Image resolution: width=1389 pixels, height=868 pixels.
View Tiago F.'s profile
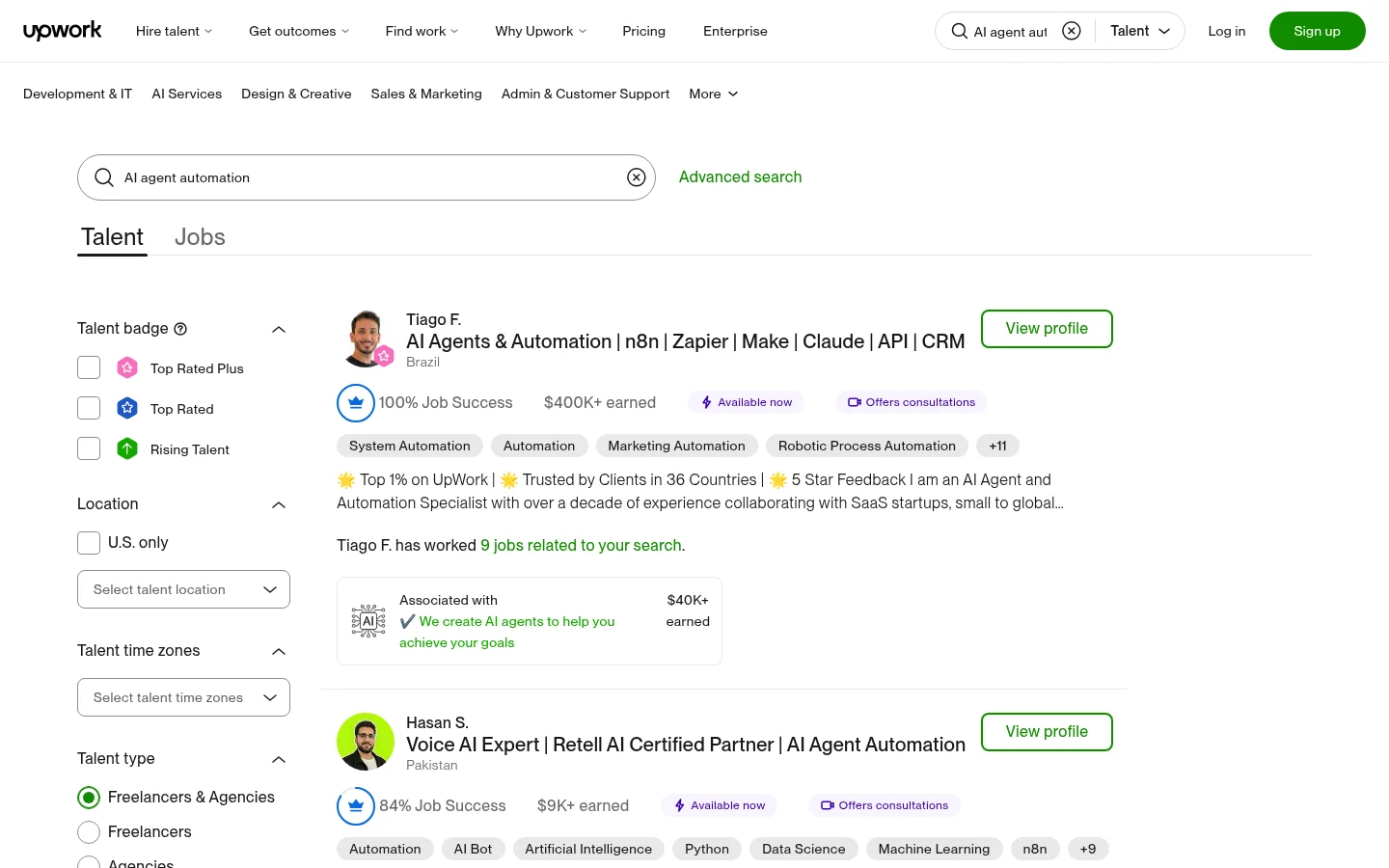tap(1047, 328)
